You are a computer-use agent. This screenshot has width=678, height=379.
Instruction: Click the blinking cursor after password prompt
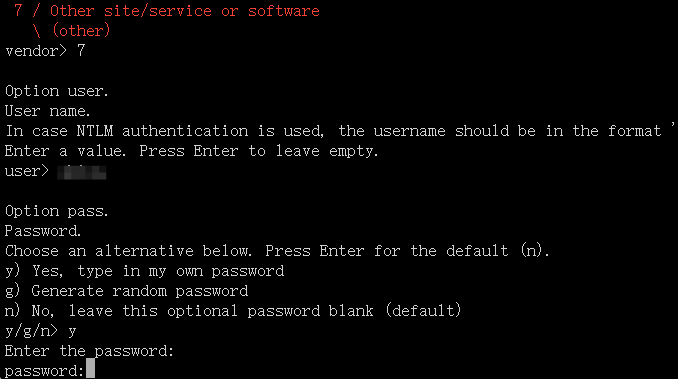90,369
